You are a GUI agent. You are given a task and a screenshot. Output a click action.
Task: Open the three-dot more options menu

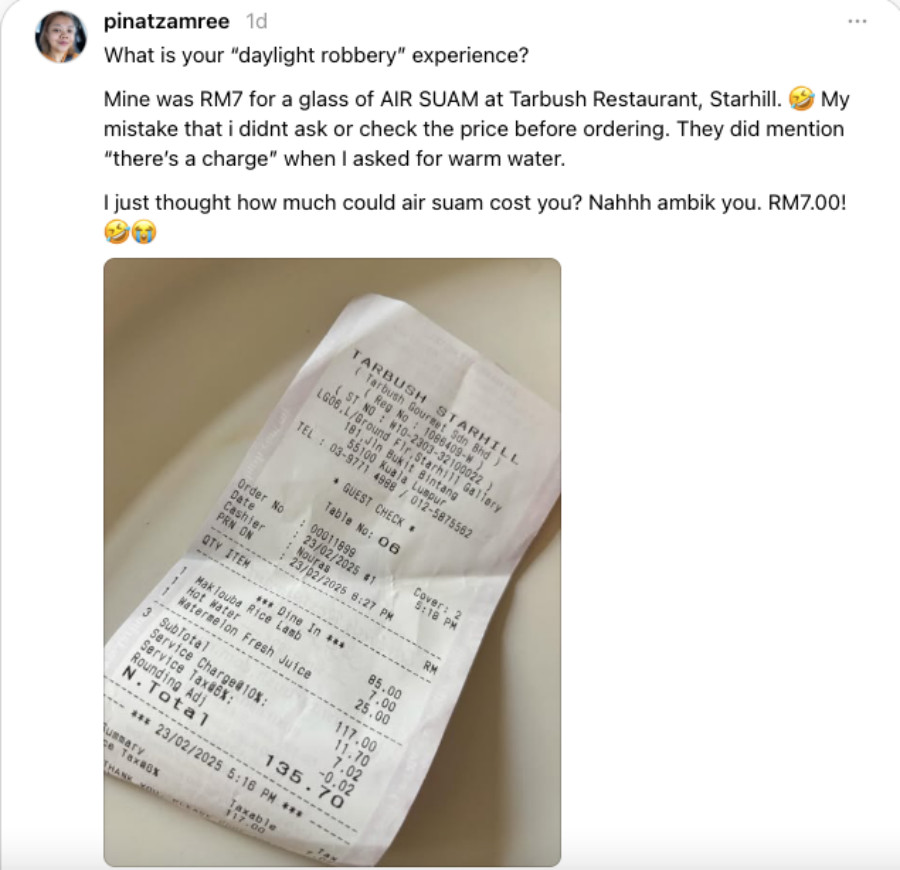857,21
